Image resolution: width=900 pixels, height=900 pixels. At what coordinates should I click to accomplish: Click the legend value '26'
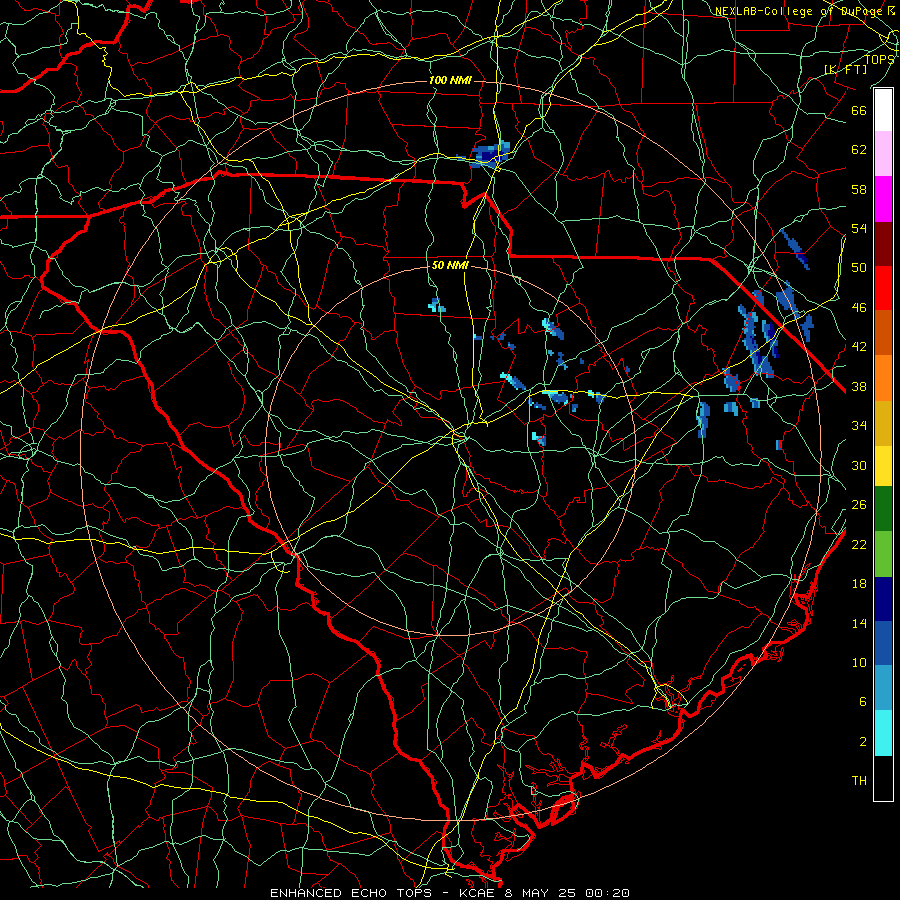(x=859, y=505)
